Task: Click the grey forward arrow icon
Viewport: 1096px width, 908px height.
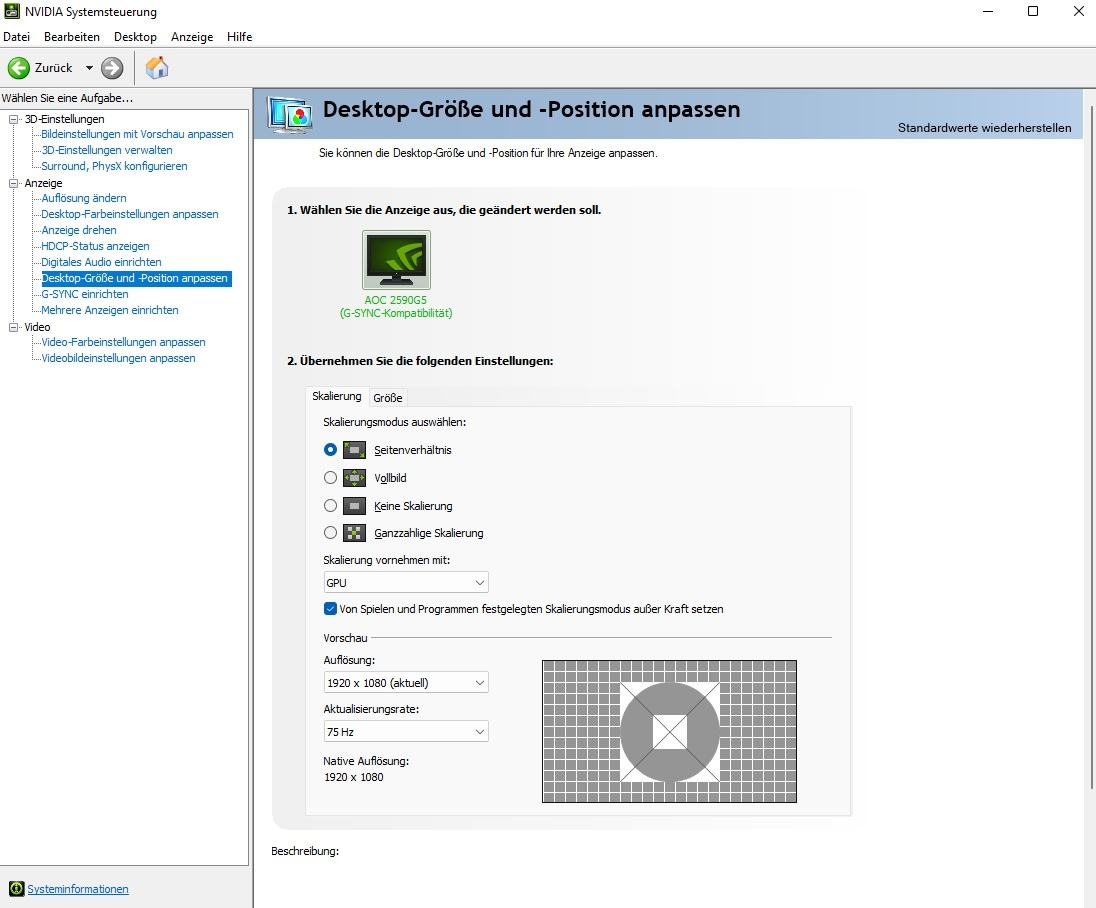Action: click(112, 68)
